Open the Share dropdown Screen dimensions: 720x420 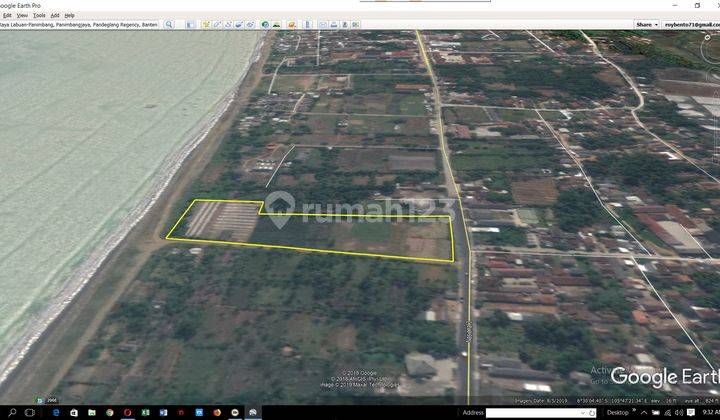tap(647, 24)
